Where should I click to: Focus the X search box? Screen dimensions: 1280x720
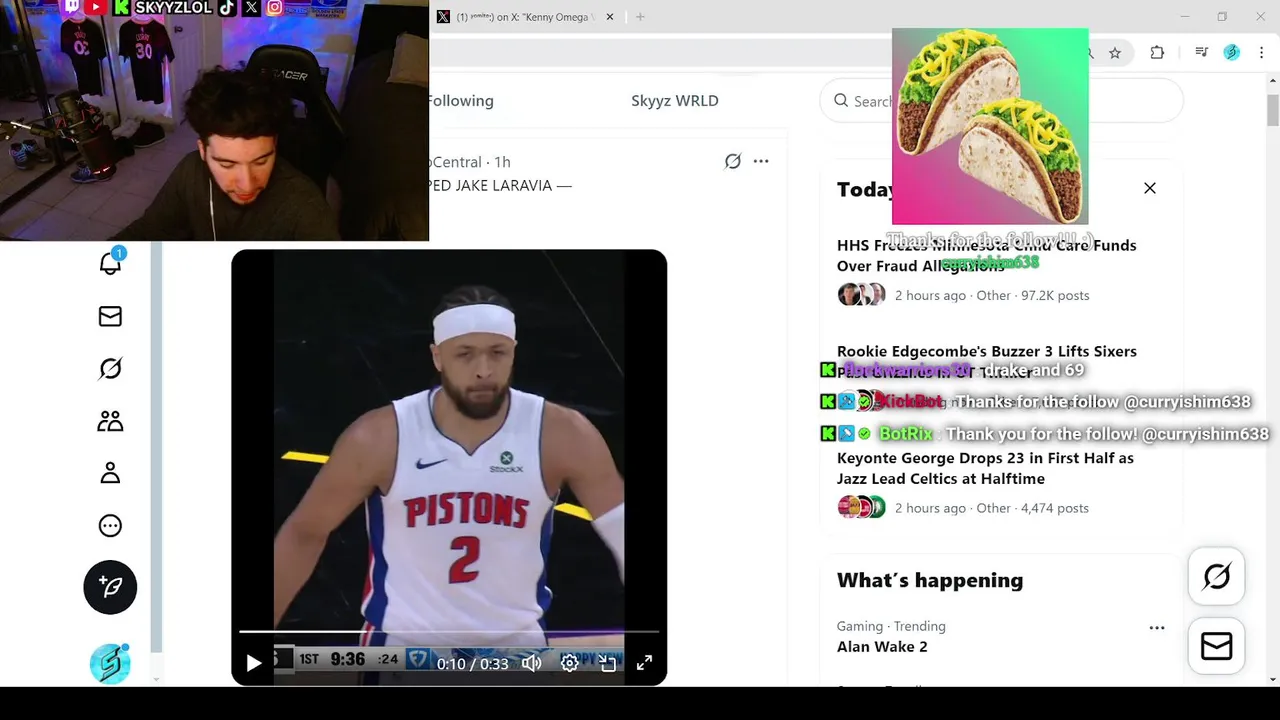click(1001, 101)
